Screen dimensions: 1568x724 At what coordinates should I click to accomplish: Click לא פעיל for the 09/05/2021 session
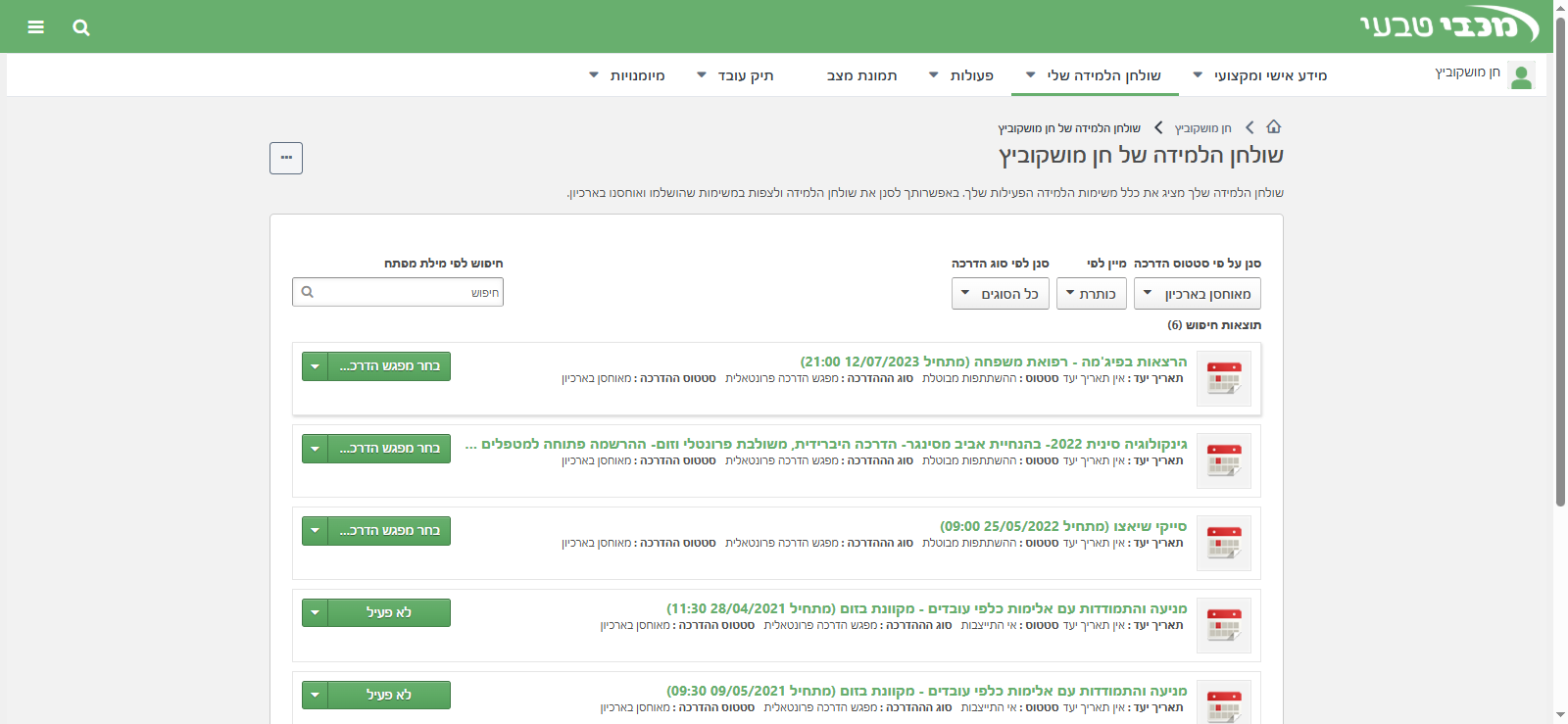click(389, 696)
